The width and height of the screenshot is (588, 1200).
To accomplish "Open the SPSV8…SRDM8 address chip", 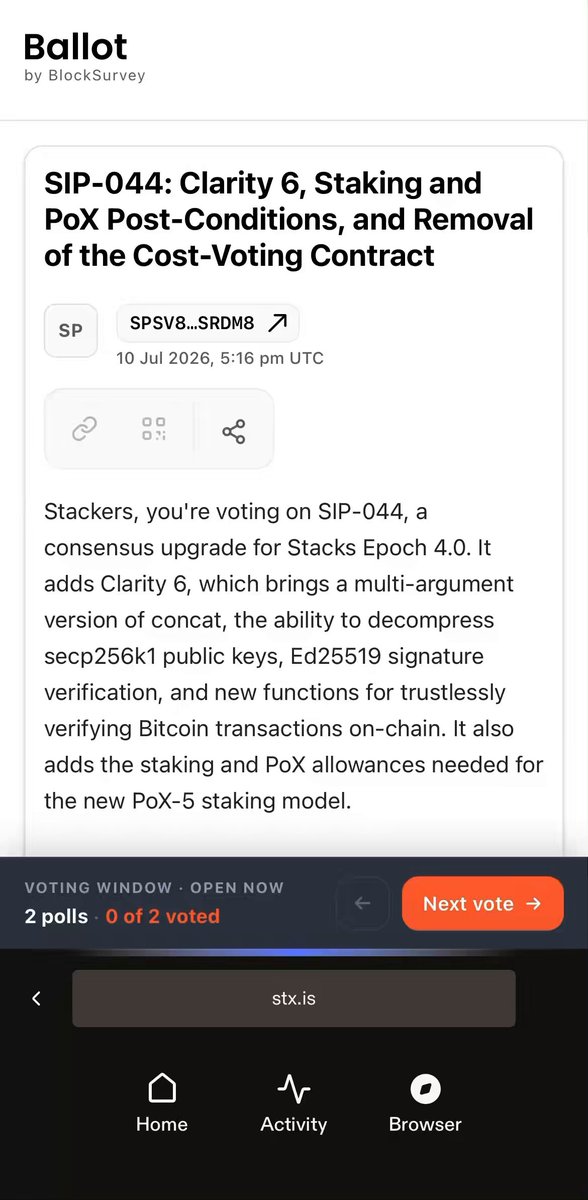I will point(208,323).
